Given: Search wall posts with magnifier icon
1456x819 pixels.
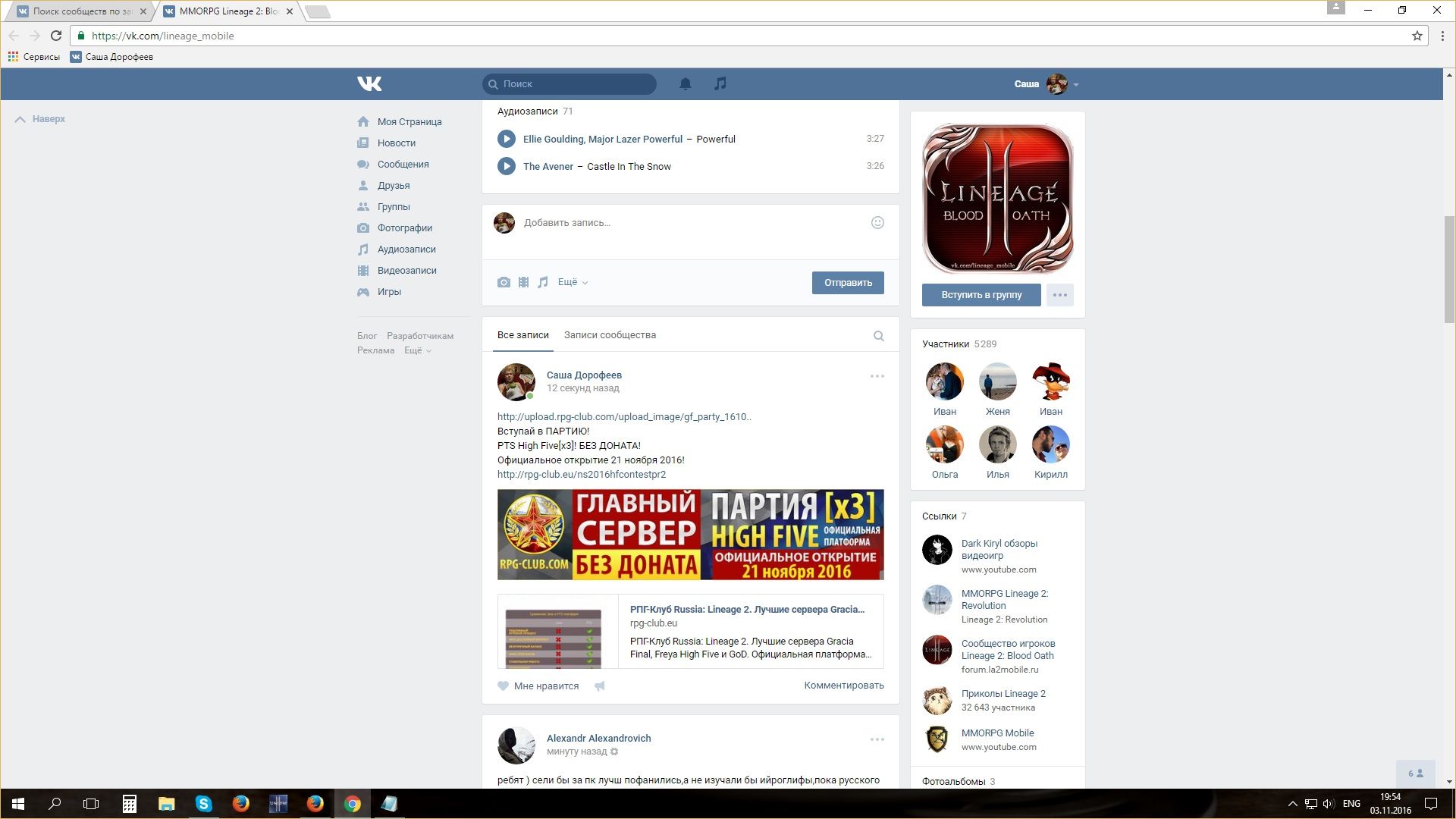Looking at the screenshot, I should click(878, 336).
